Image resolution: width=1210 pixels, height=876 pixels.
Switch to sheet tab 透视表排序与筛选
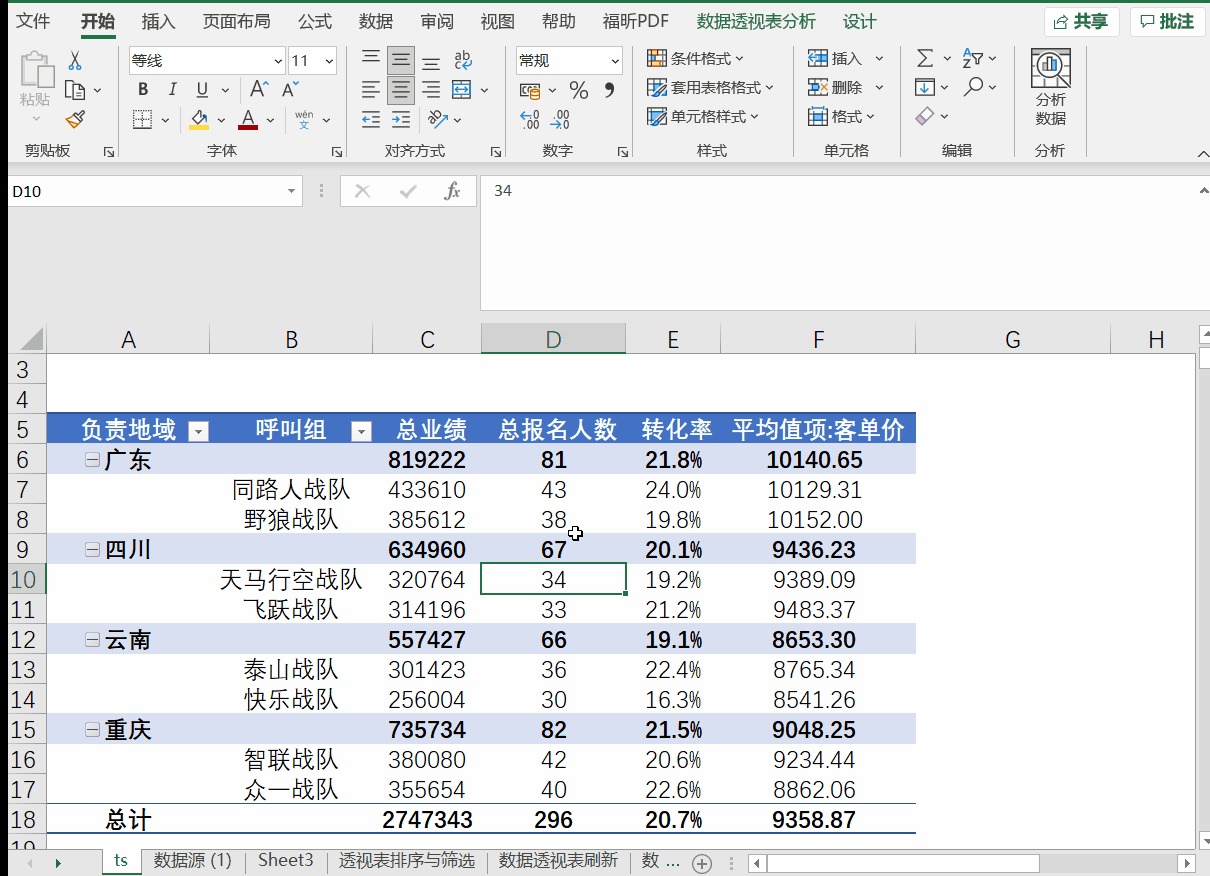tap(406, 860)
